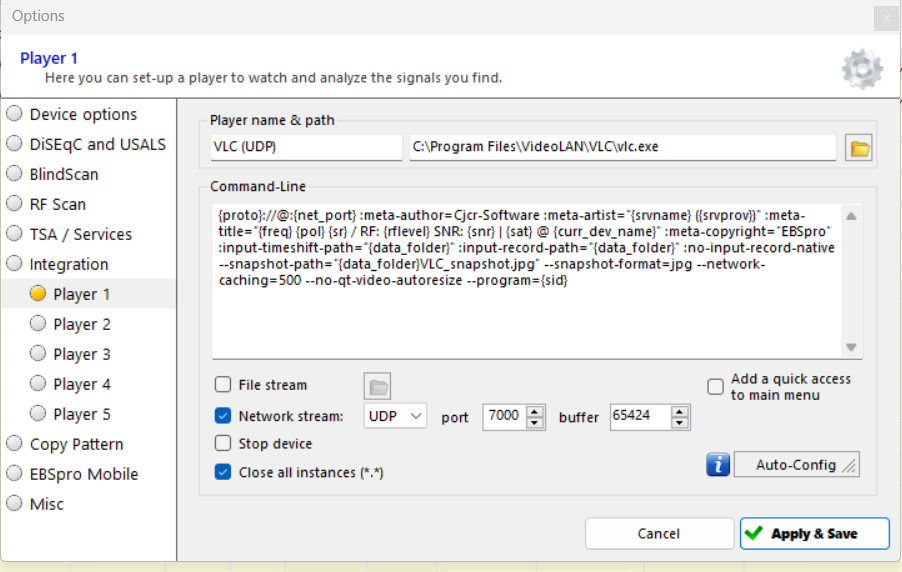Click the file stream folder browse icon

click(377, 387)
